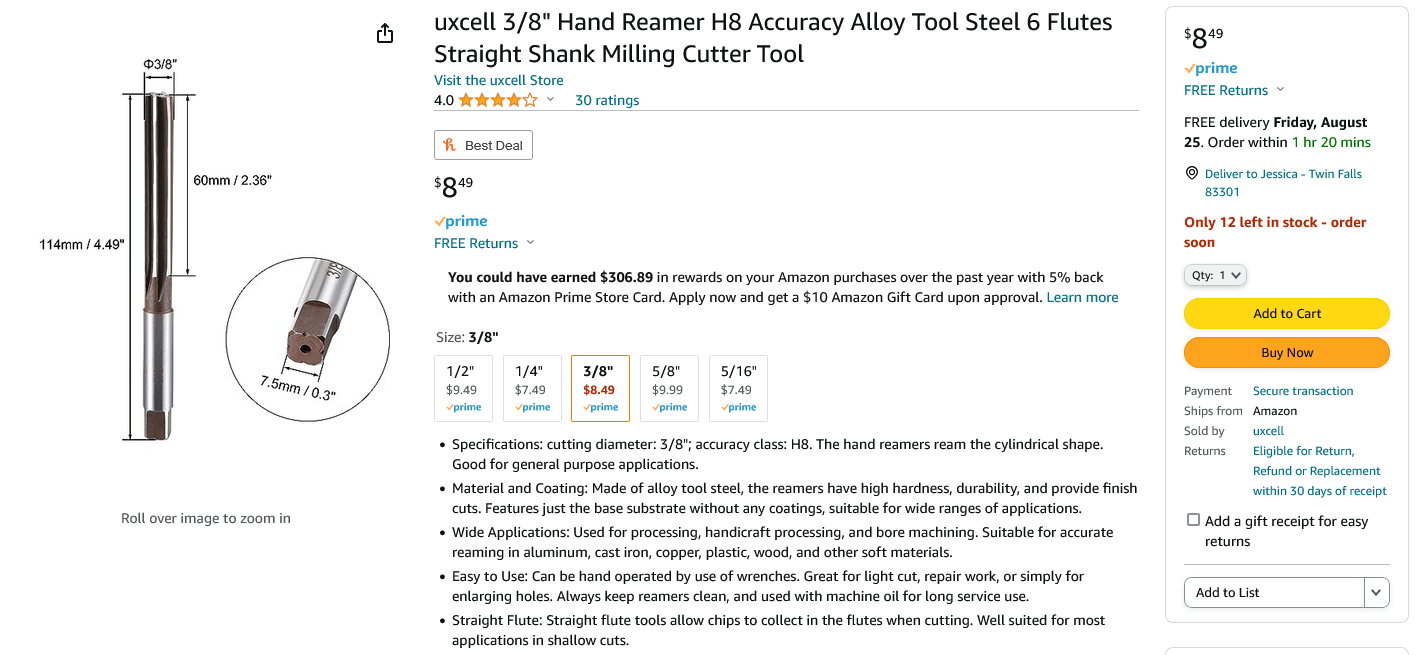Open the Visit the uxcell Store link

pyautogui.click(x=498, y=80)
